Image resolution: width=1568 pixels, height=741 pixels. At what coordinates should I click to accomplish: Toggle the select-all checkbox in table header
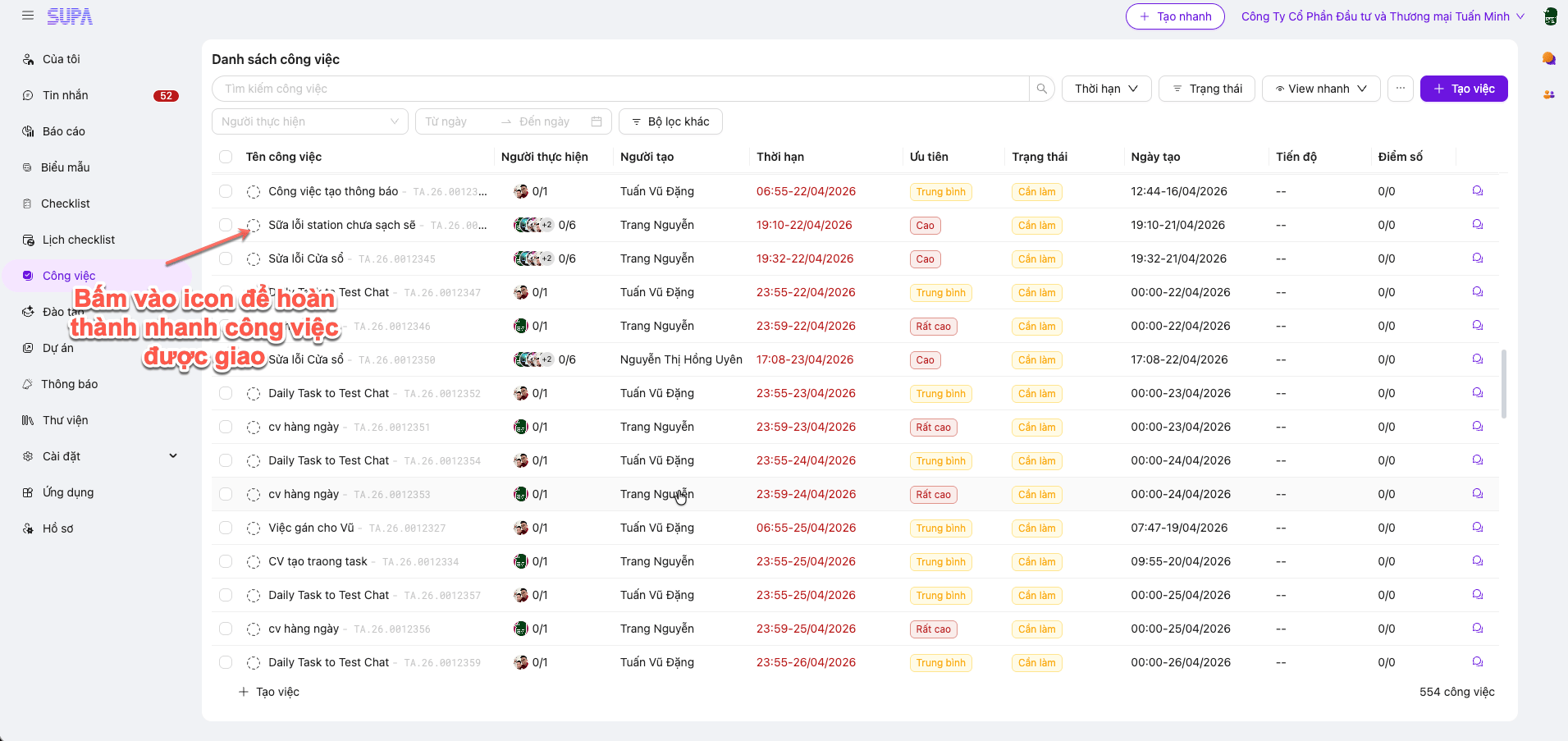[x=226, y=157]
